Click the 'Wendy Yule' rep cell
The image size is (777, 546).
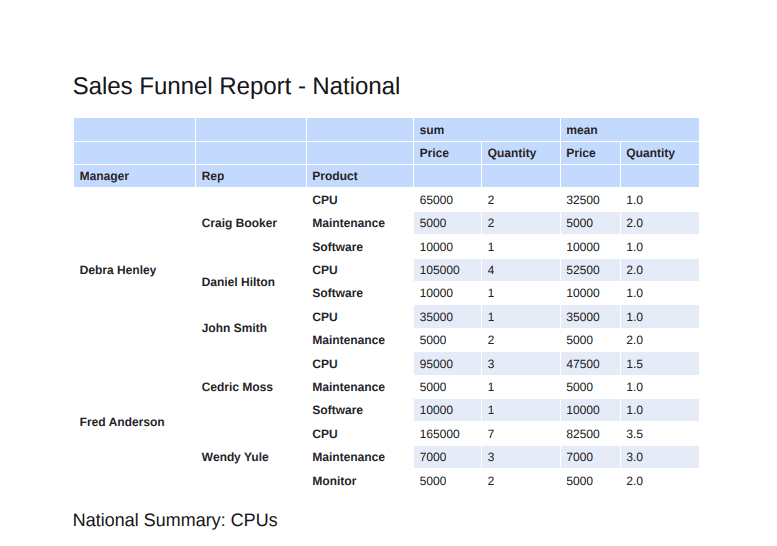[235, 457]
